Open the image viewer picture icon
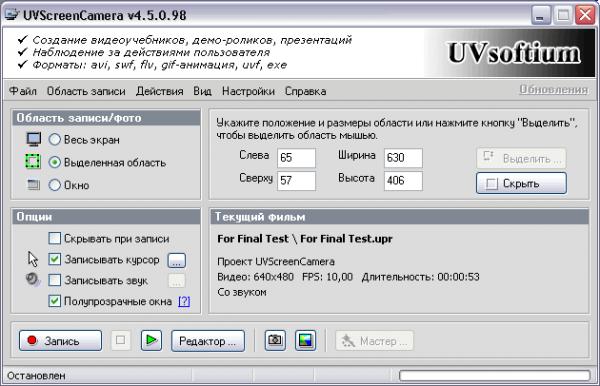 coord(305,340)
